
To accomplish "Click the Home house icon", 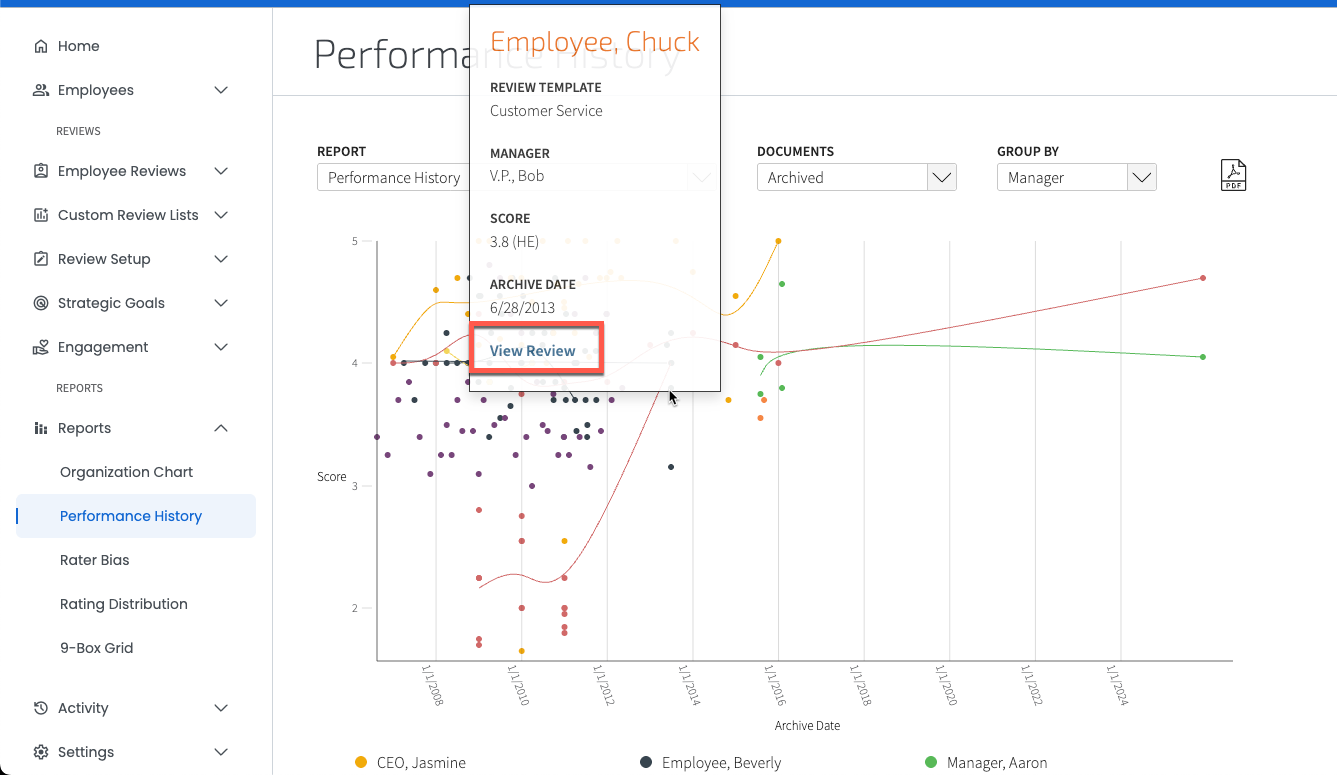I will [x=41, y=46].
